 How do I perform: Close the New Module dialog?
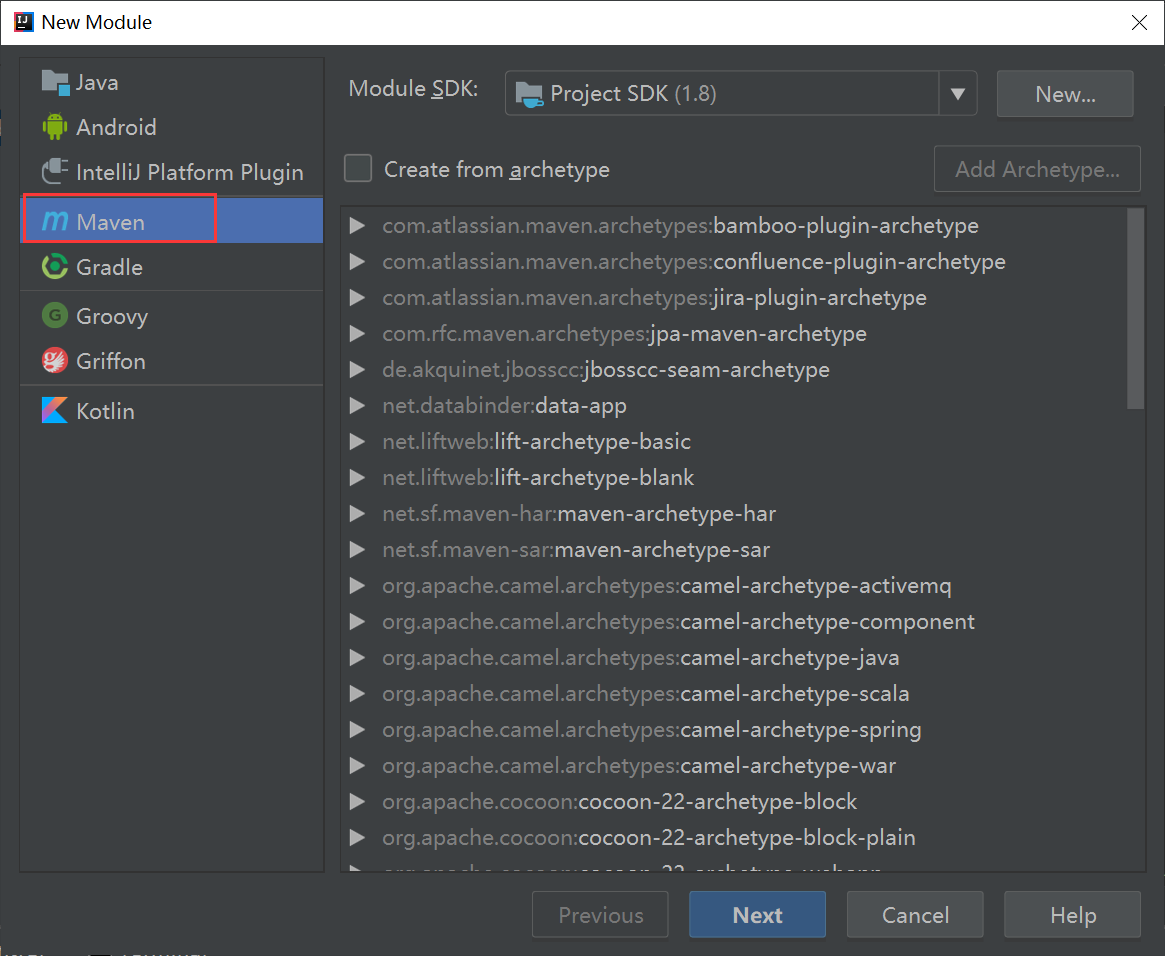pos(1139,22)
